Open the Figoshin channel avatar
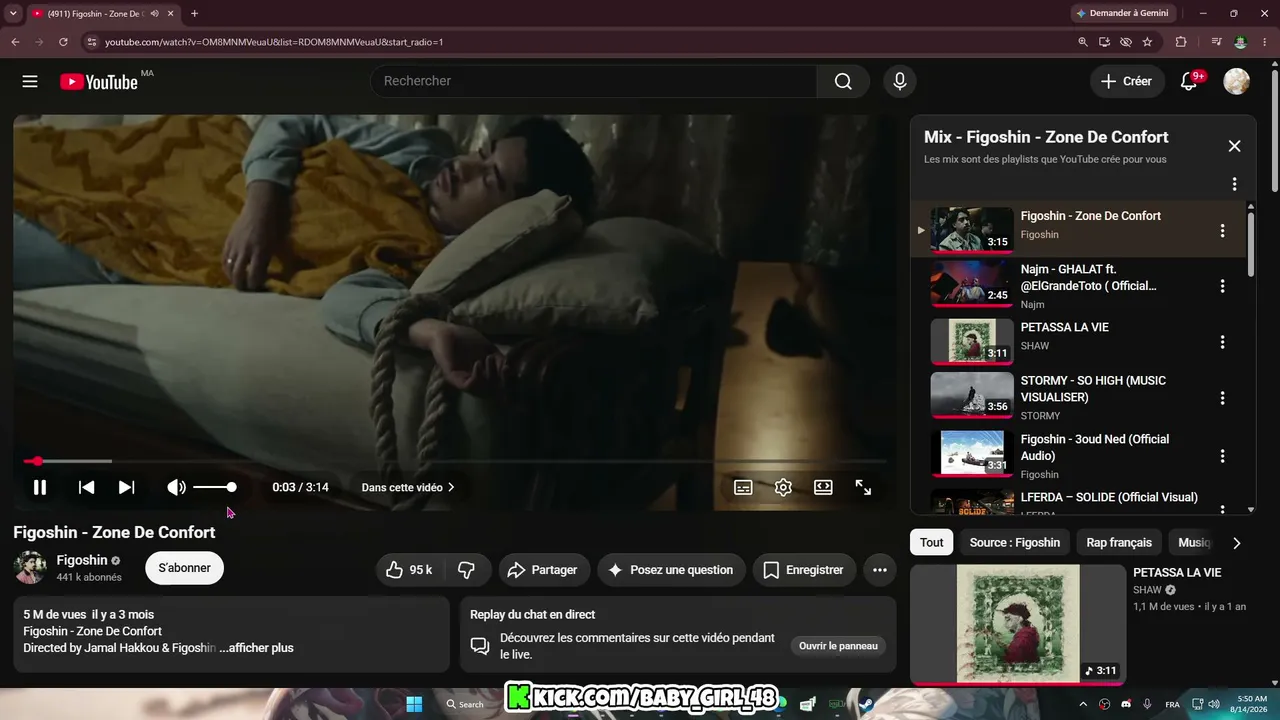Screen dimensions: 1280x720 30,567
